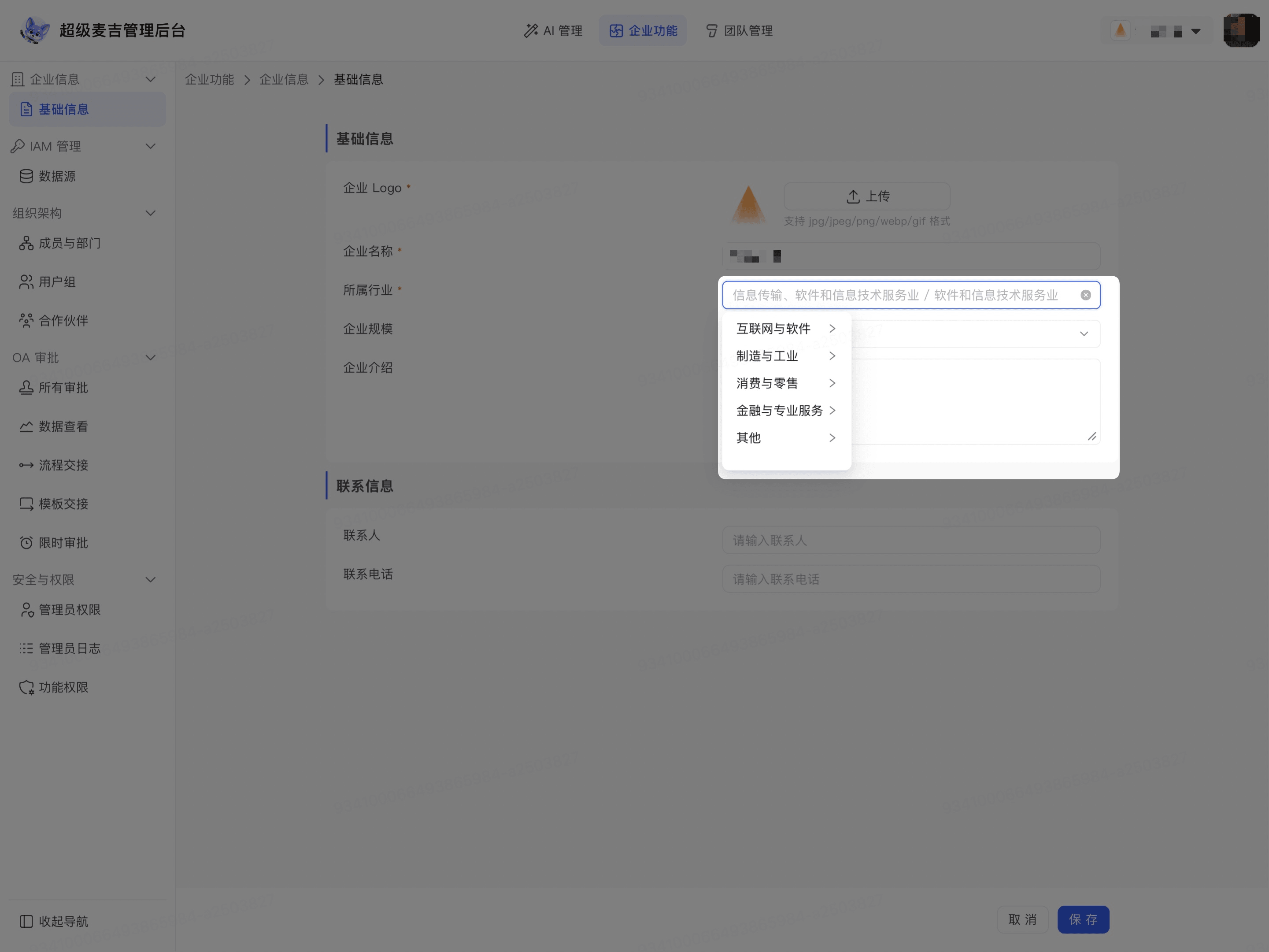Click the 成员与部门 org icon
1269x952 pixels.
pyautogui.click(x=26, y=243)
